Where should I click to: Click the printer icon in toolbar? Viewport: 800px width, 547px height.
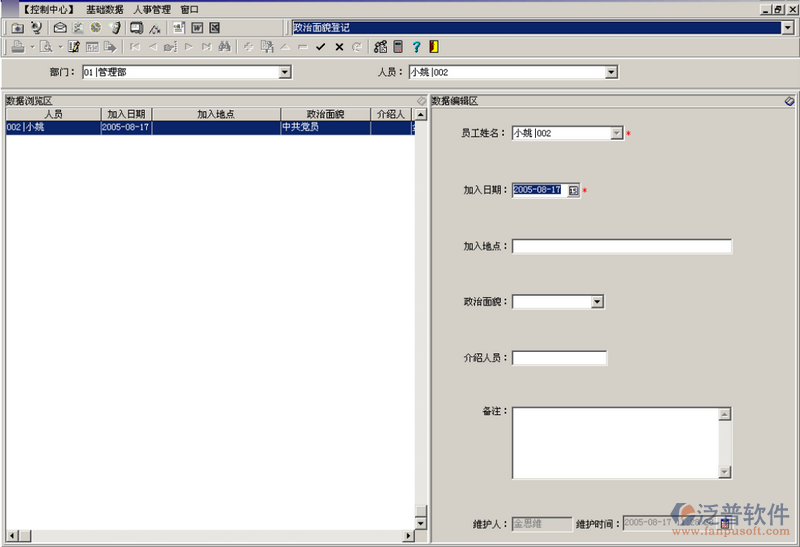18,47
